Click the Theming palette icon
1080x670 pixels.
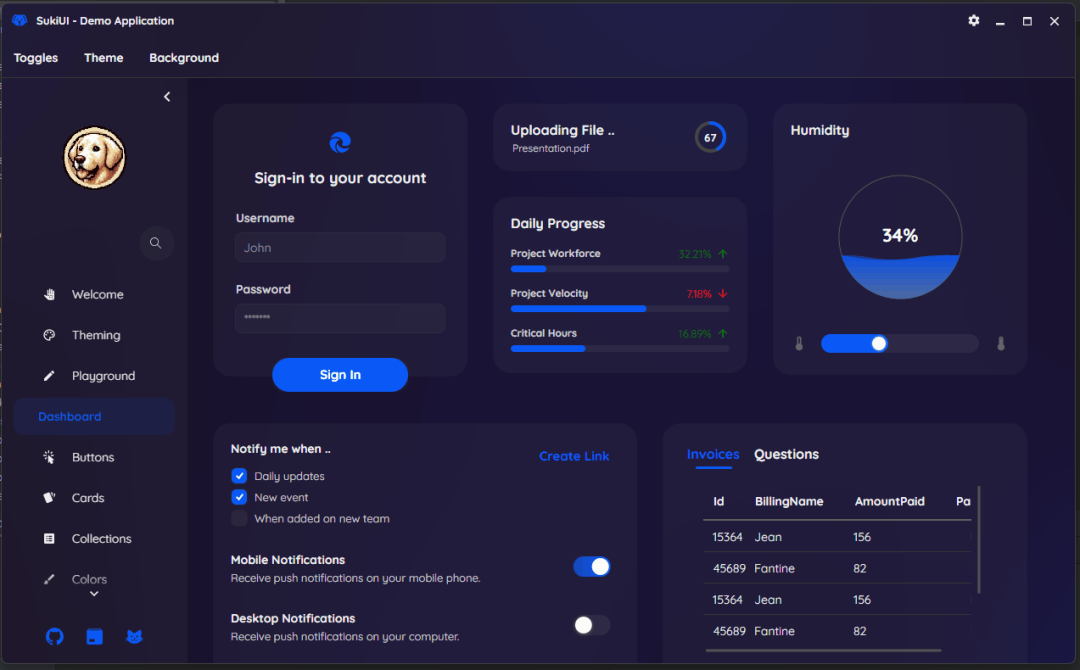(49, 335)
